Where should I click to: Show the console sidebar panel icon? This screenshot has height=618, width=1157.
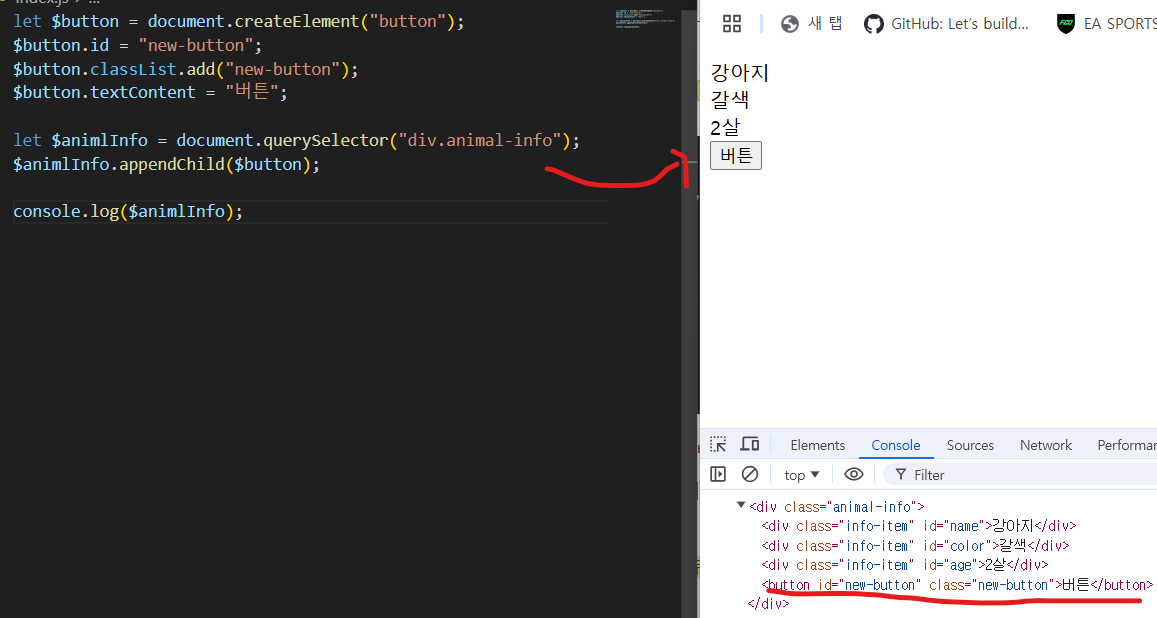point(718,474)
